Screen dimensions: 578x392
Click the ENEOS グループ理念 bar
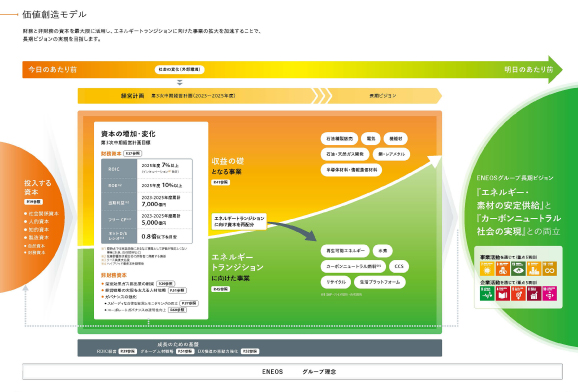click(x=292, y=371)
